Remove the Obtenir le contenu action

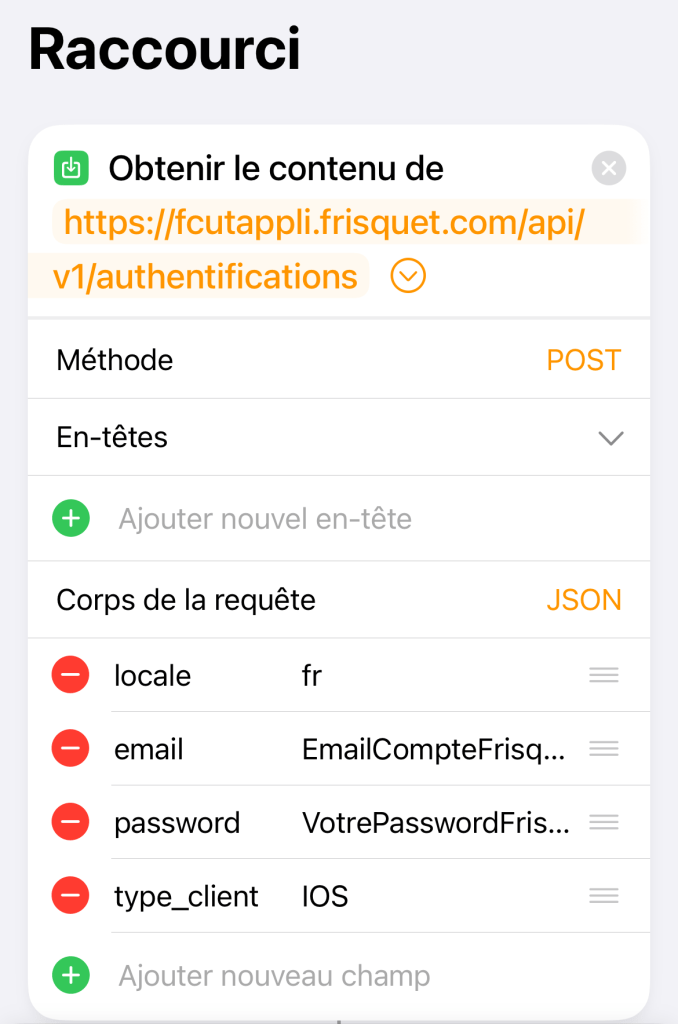pos(608,168)
